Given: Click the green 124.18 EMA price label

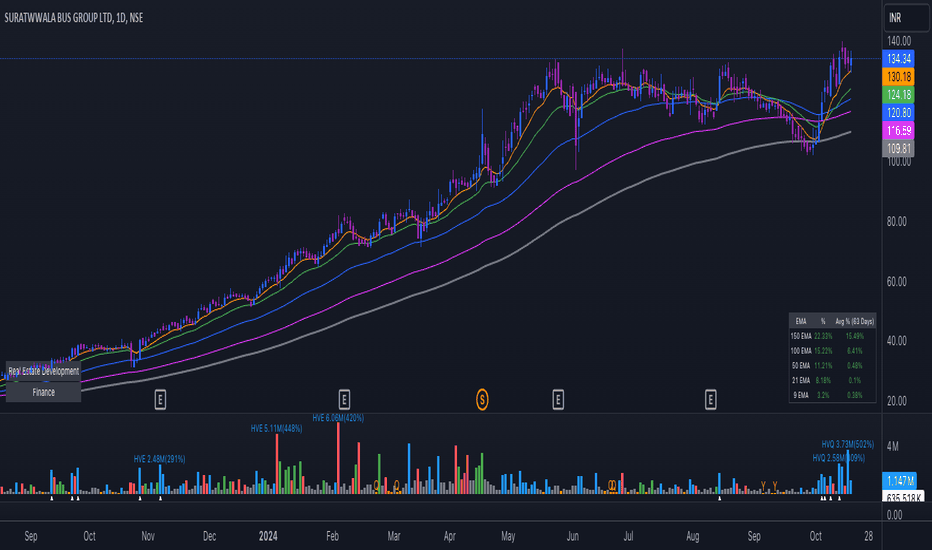Looking at the screenshot, I should pyautogui.click(x=898, y=94).
